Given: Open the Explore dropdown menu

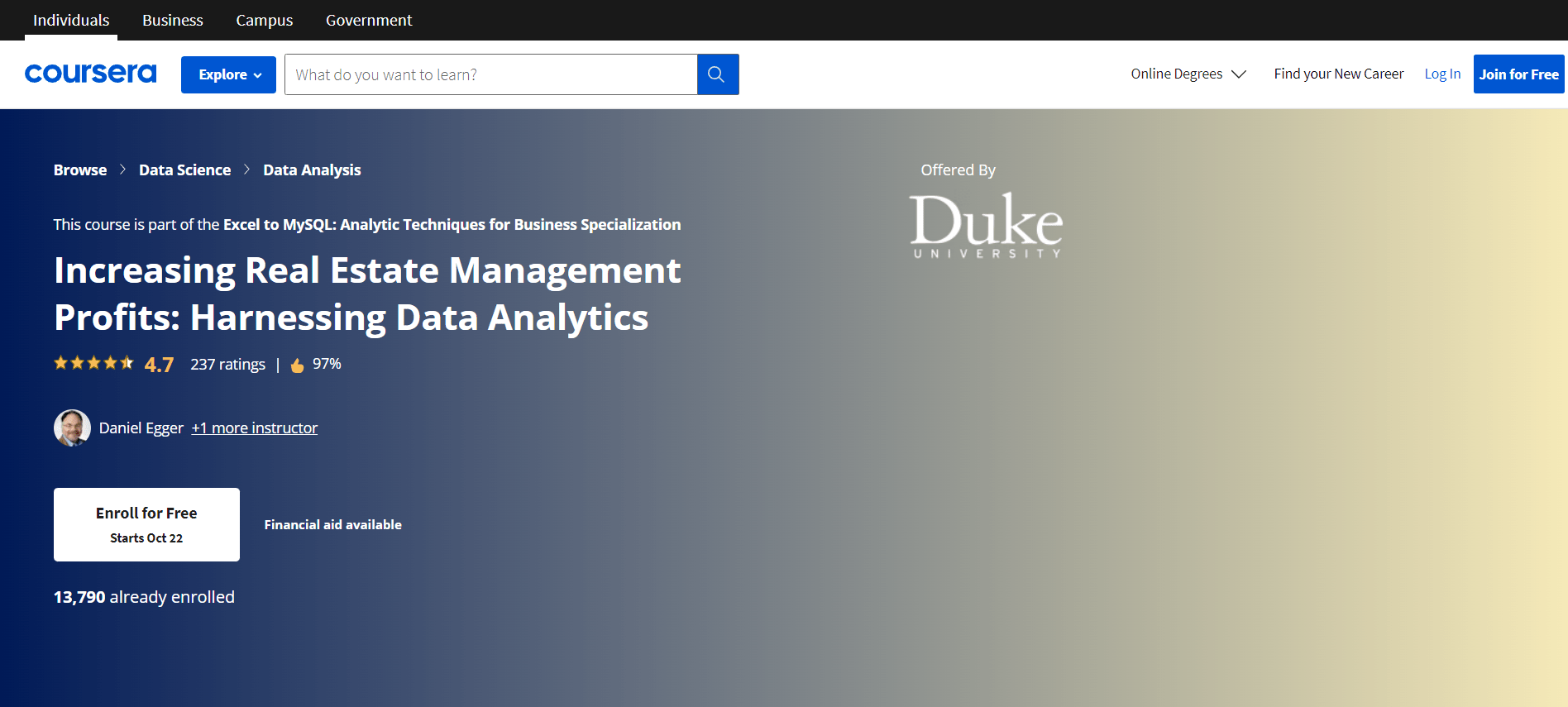Looking at the screenshot, I should tap(228, 74).
